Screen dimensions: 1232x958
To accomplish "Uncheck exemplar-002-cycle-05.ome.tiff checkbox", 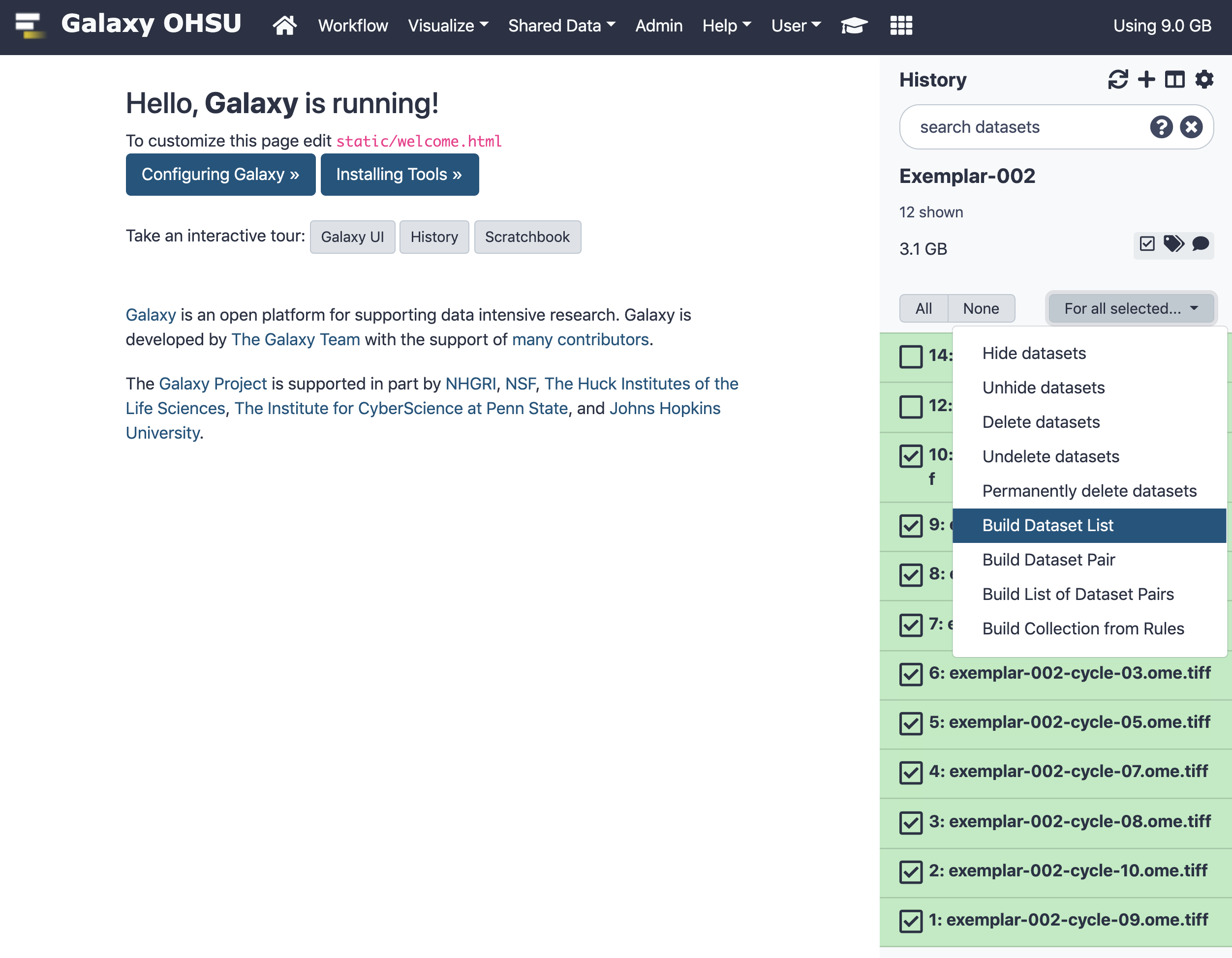I will pos(910,723).
